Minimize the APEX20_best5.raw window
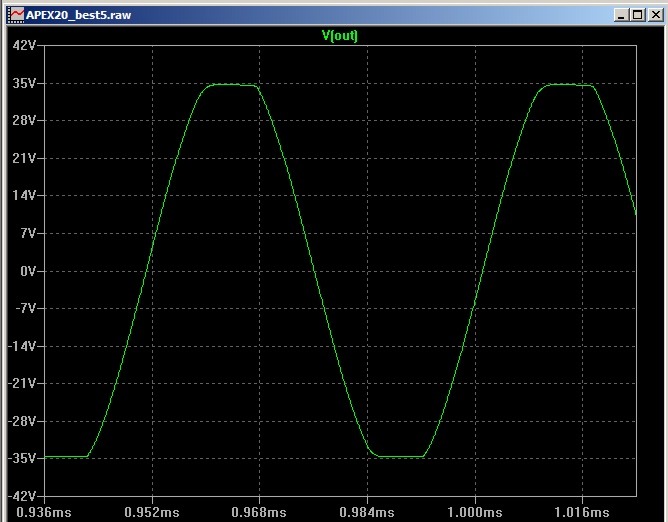The height and width of the screenshot is (522, 668). point(621,15)
